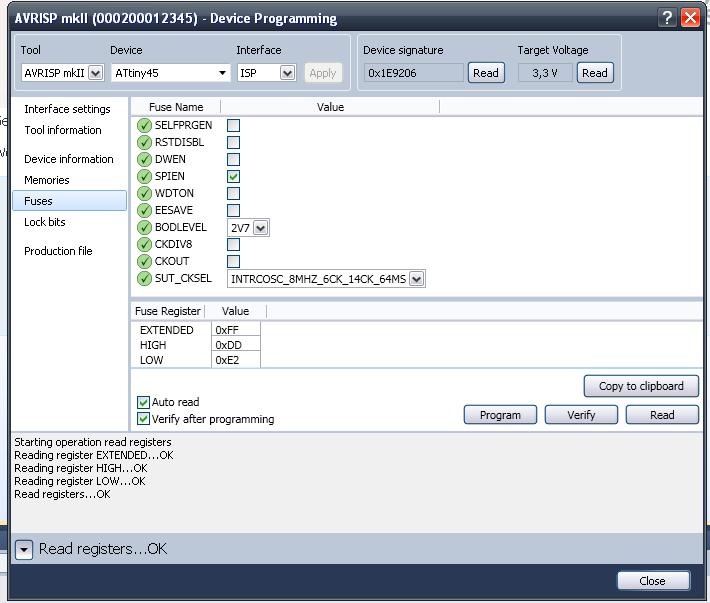Enable the DWEN fuse checkbox
The image size is (710, 603).
[x=233, y=159]
